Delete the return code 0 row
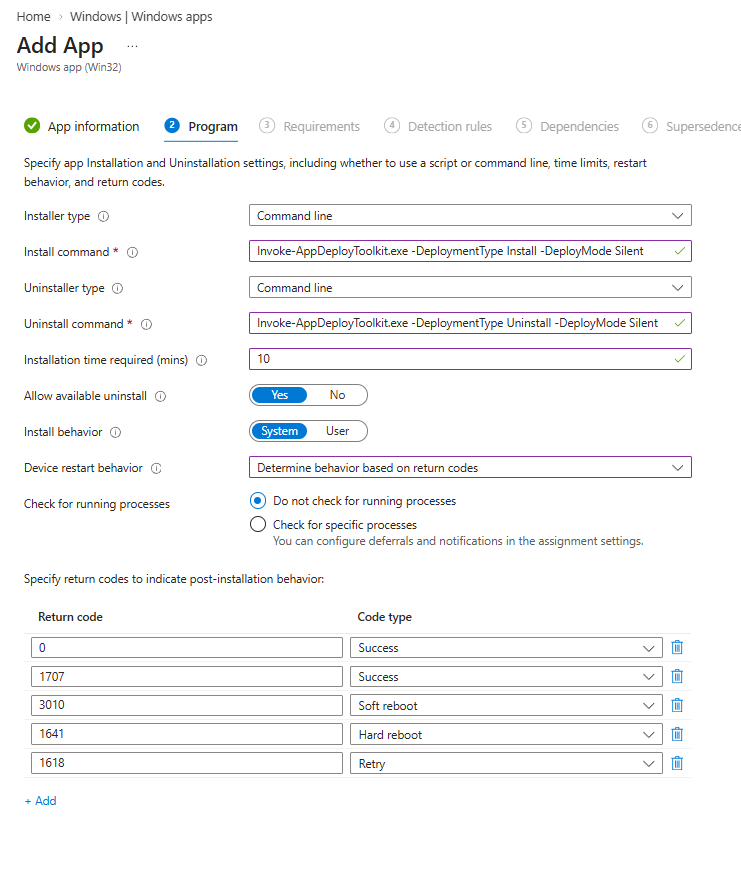The image size is (741, 890). (677, 647)
